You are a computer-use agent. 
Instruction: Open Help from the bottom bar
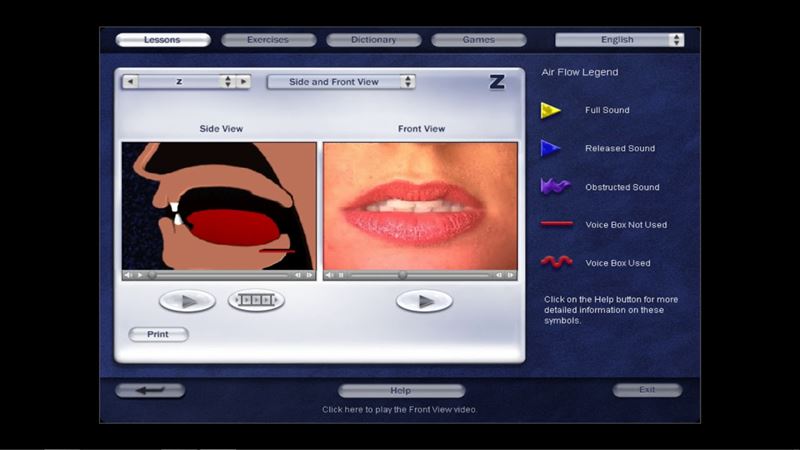[x=401, y=391]
